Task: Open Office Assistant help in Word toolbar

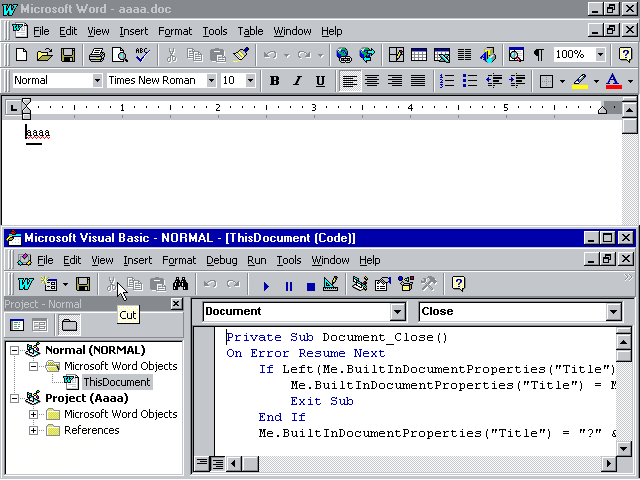Action: [x=625, y=55]
